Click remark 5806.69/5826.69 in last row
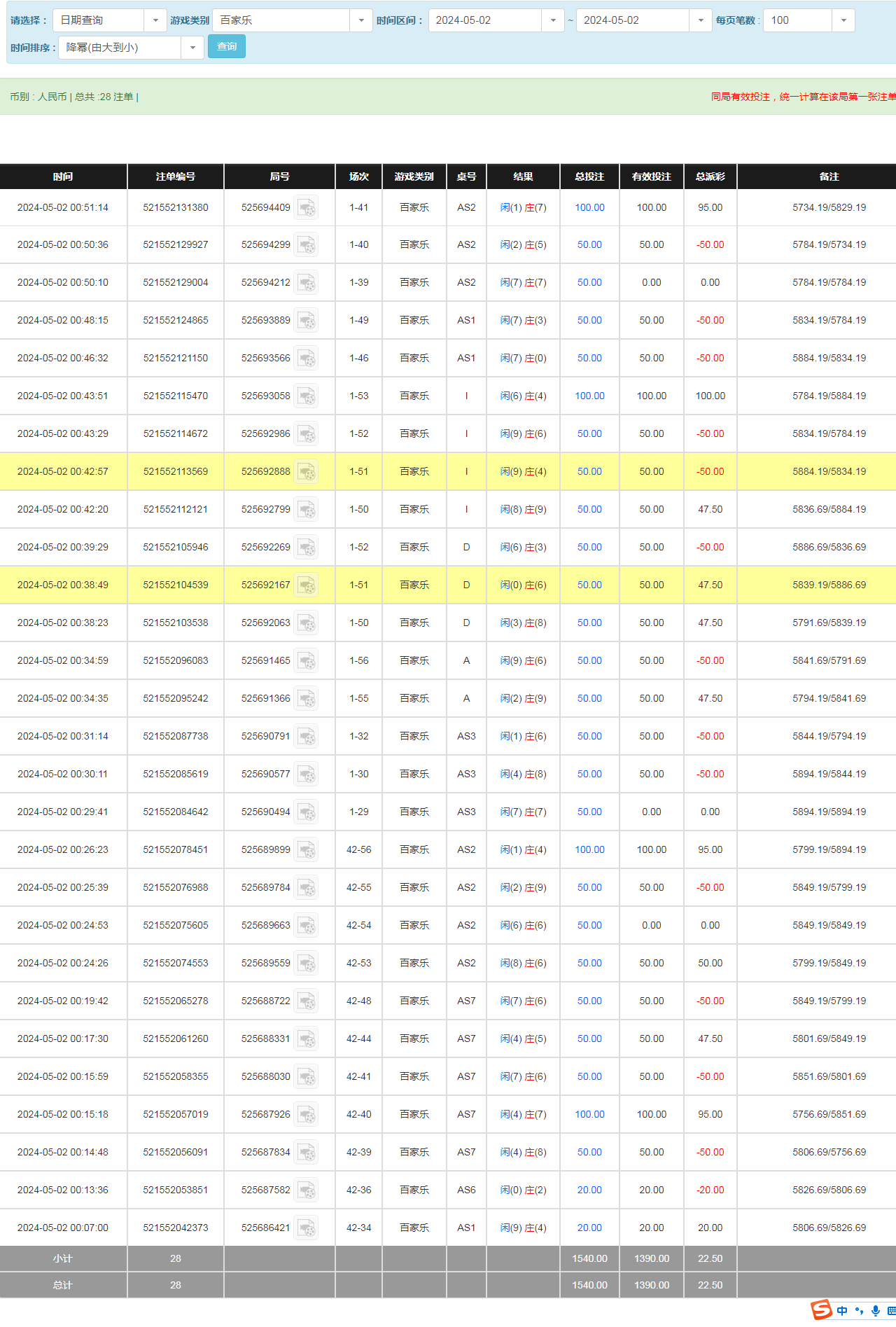Viewport: 896px width, 1327px height. (829, 1228)
